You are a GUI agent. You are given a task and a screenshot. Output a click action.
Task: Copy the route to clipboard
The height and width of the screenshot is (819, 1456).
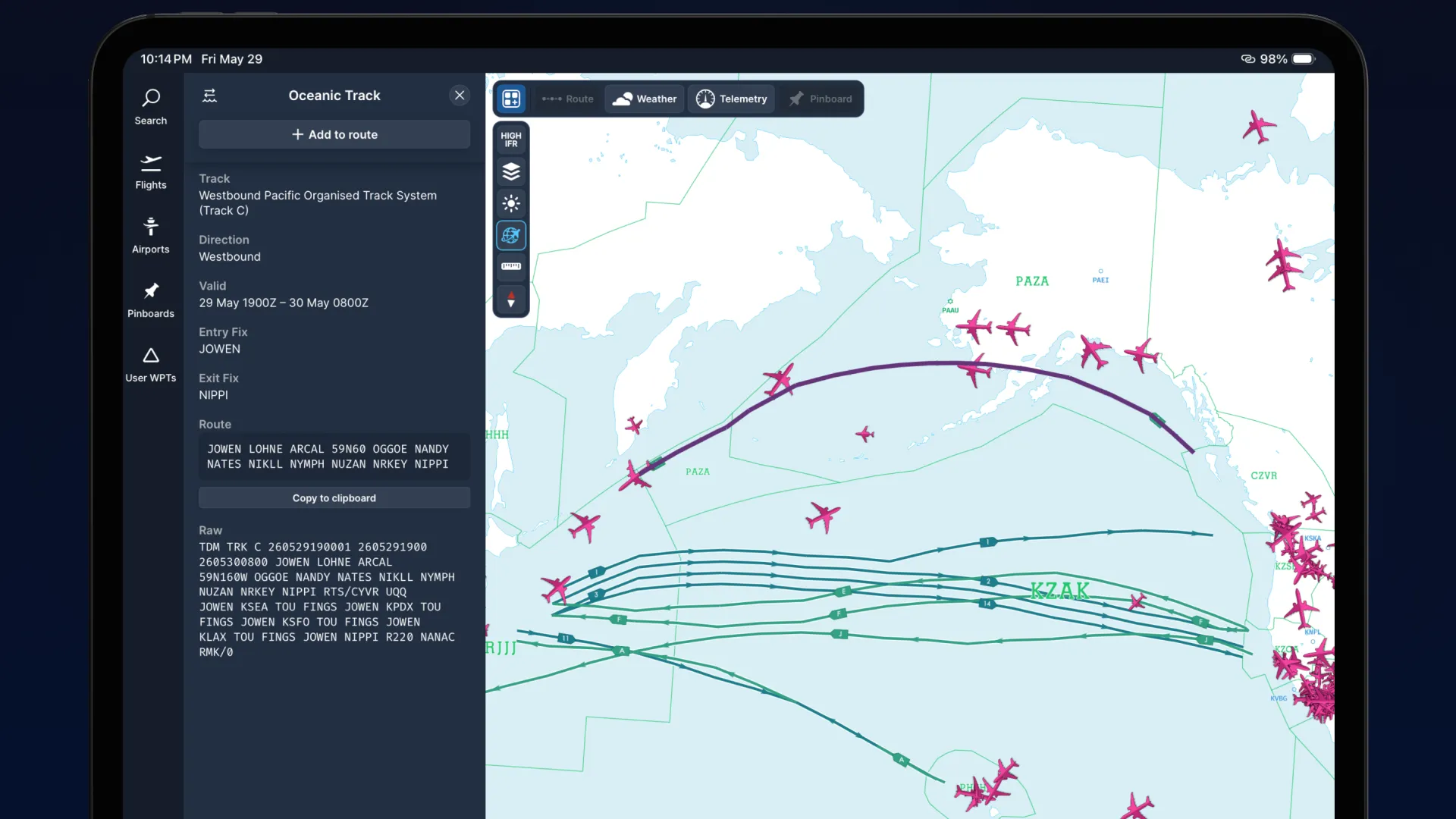click(x=334, y=498)
